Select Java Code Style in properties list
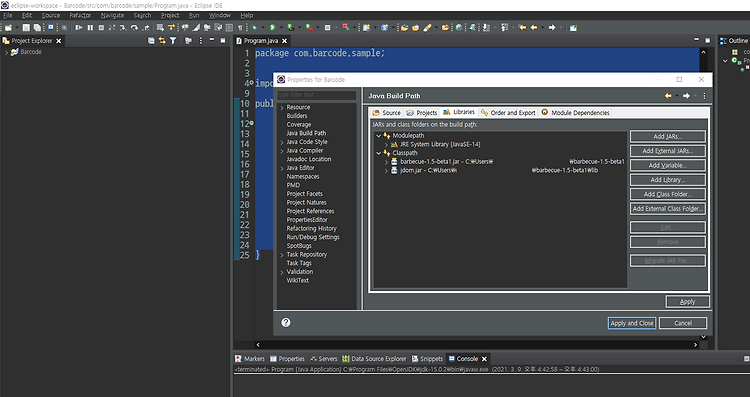This screenshot has width=750, height=397. click(x=307, y=142)
